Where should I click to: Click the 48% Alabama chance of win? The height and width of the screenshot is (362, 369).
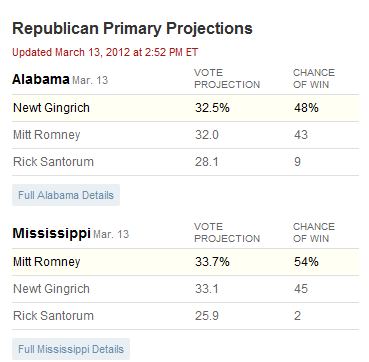306,108
